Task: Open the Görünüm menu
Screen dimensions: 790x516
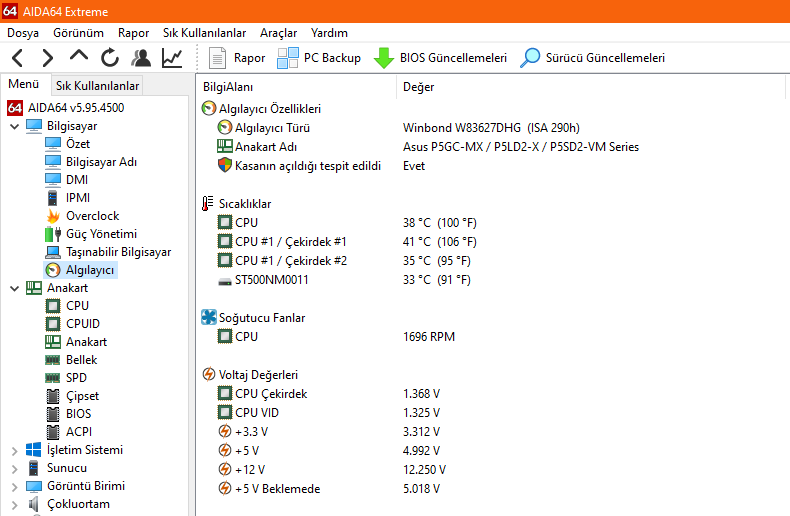Action: click(78, 32)
